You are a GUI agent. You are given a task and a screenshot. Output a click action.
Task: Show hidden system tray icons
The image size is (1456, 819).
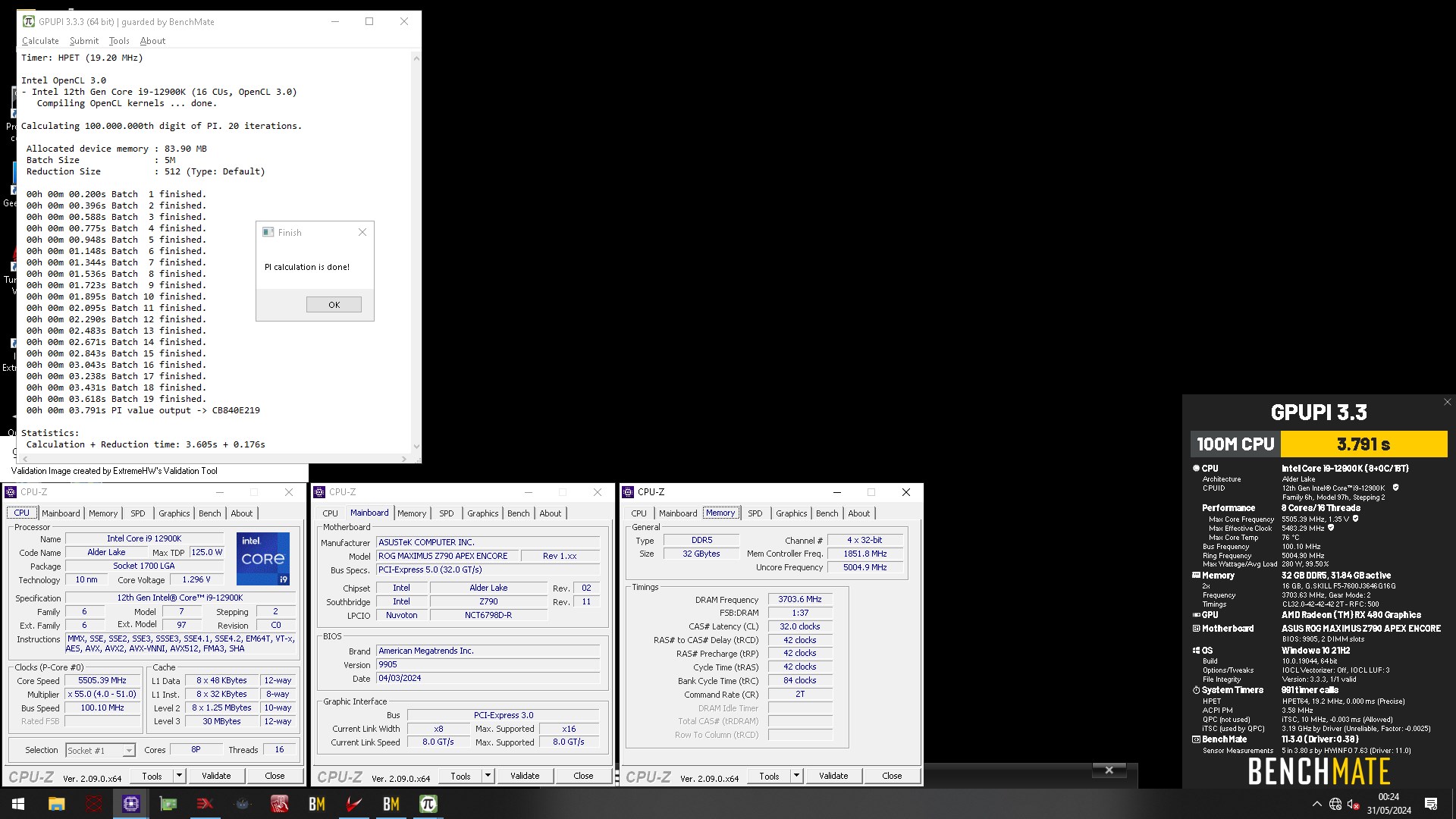pyautogui.click(x=1317, y=804)
